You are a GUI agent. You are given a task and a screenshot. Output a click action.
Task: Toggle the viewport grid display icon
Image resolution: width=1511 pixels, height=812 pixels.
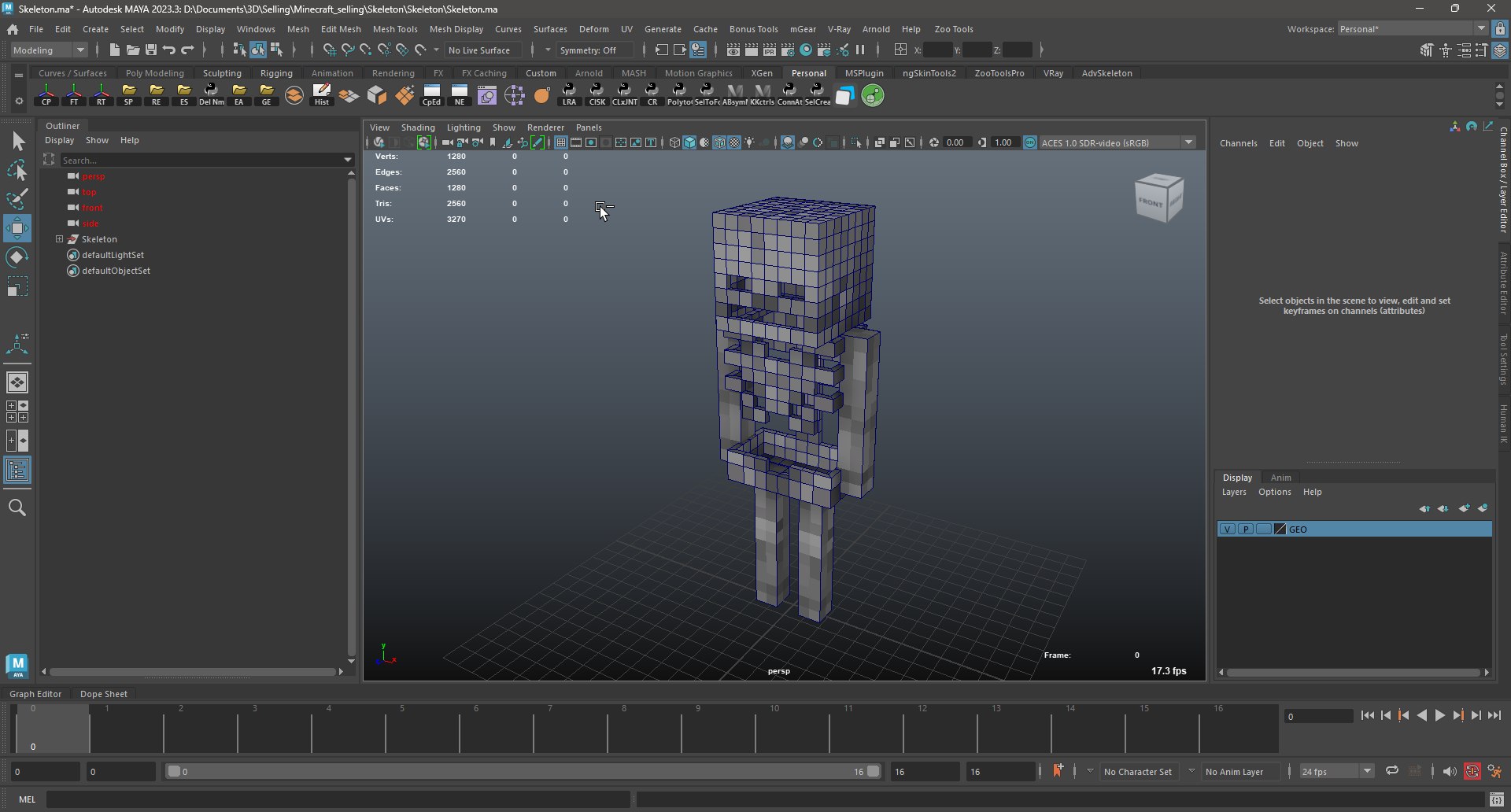pyautogui.click(x=560, y=142)
